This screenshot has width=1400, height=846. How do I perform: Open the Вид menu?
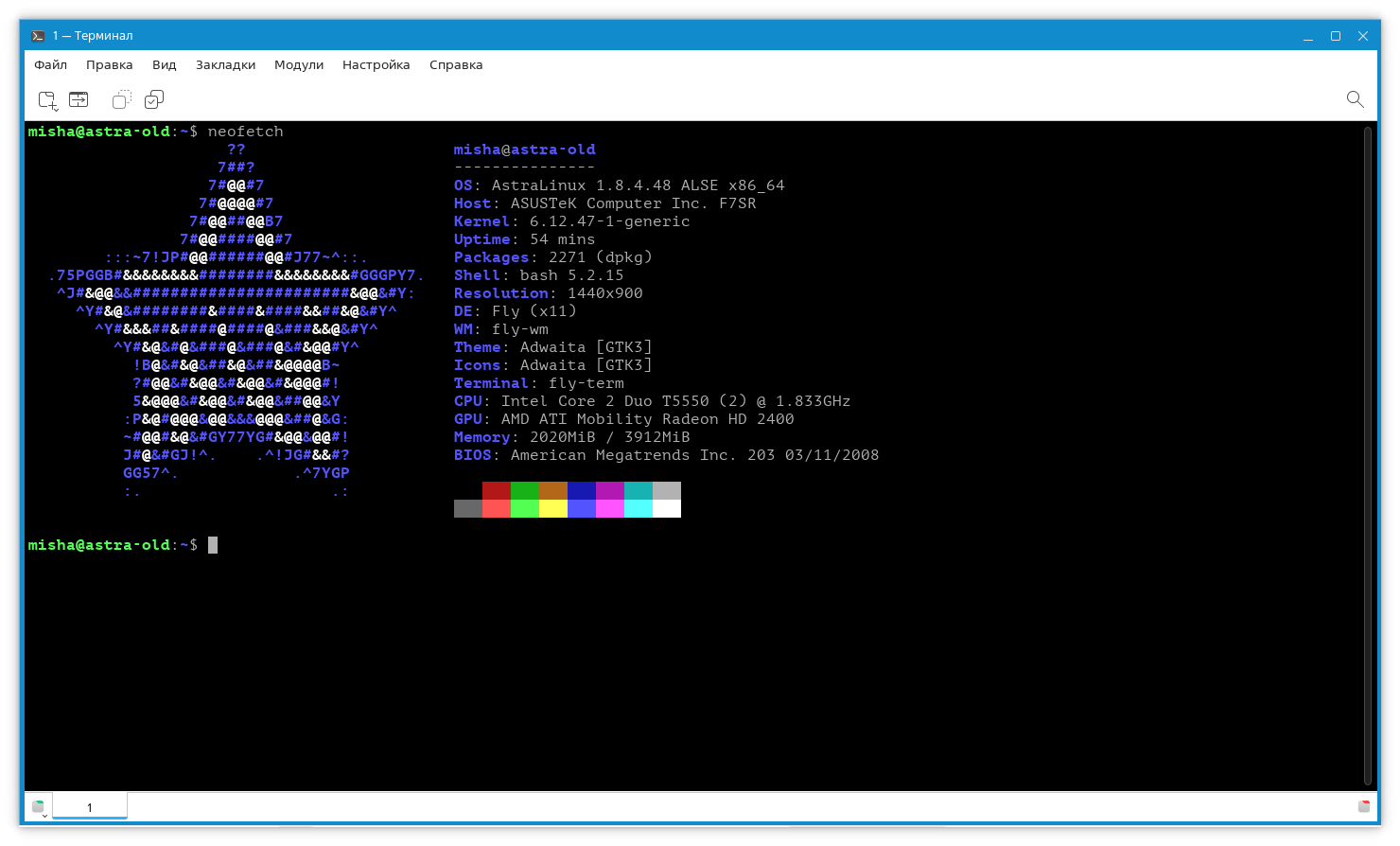tap(164, 65)
